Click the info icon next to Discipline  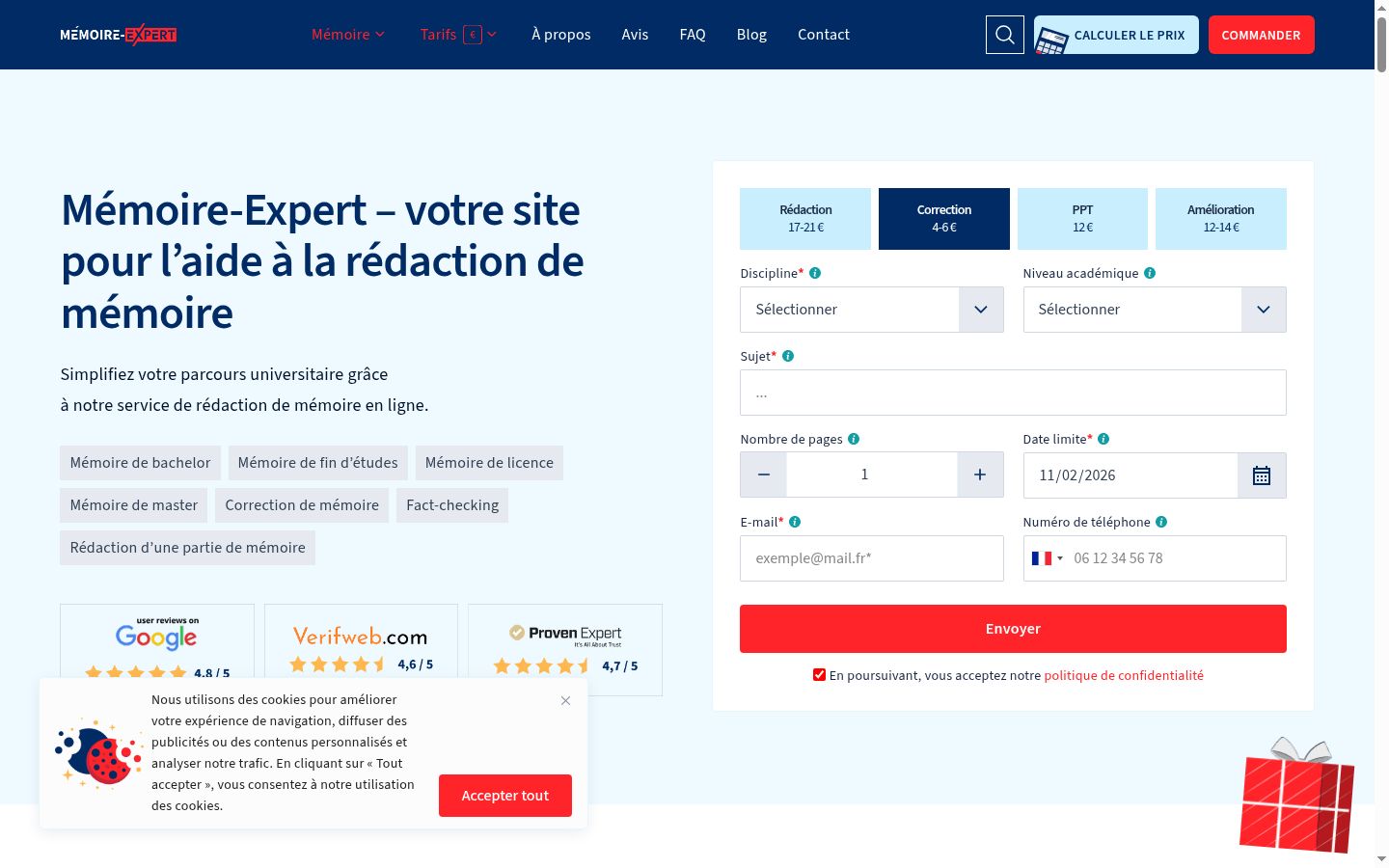[815, 273]
